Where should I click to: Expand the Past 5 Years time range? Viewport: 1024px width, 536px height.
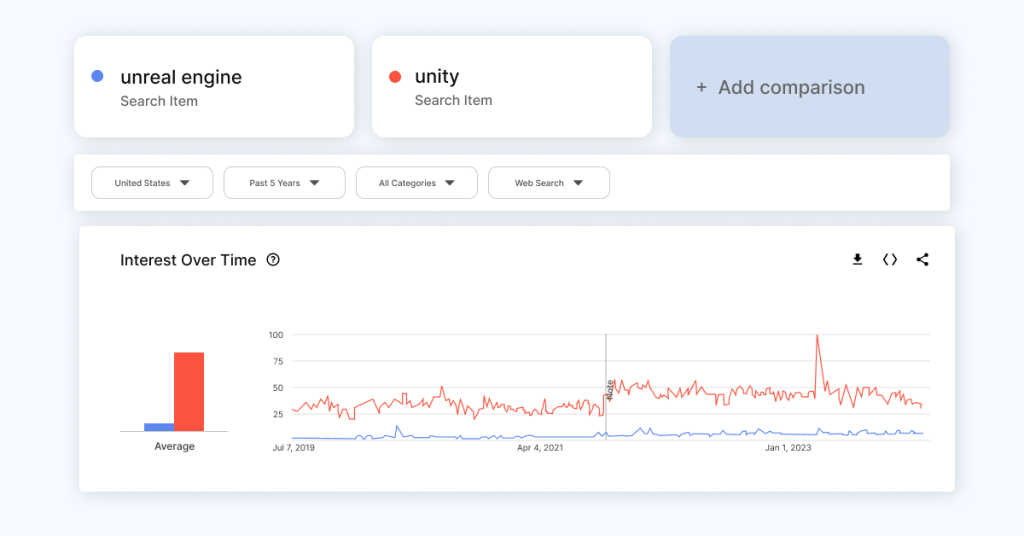(x=284, y=183)
